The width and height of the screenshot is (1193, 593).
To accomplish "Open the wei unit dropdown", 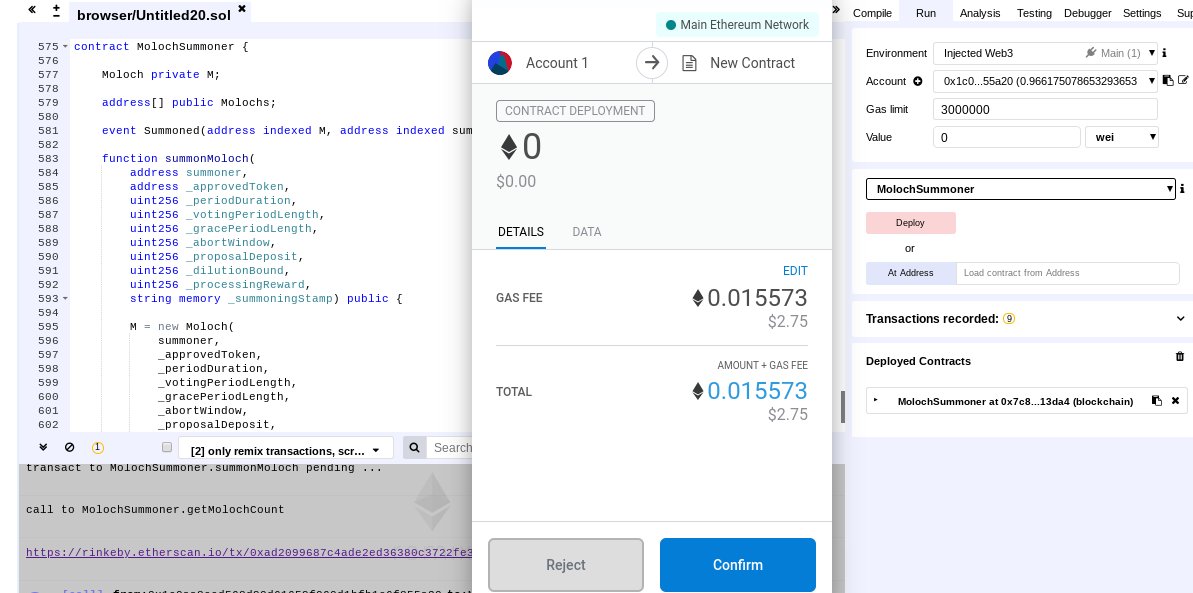I will [x=1121, y=137].
